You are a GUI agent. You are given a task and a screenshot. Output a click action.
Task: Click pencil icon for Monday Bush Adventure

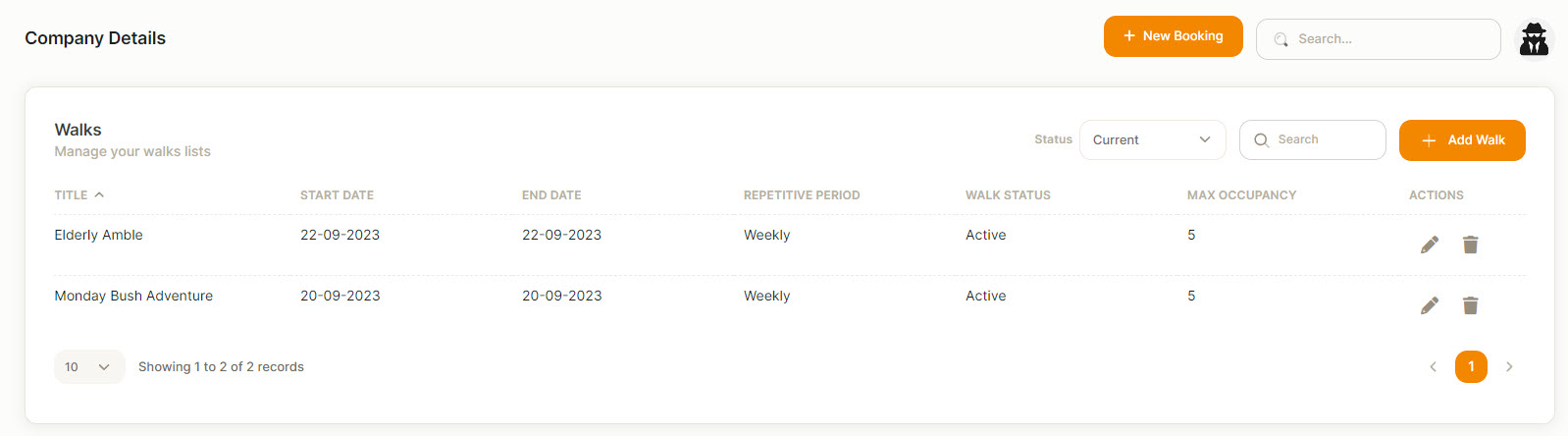(x=1430, y=305)
